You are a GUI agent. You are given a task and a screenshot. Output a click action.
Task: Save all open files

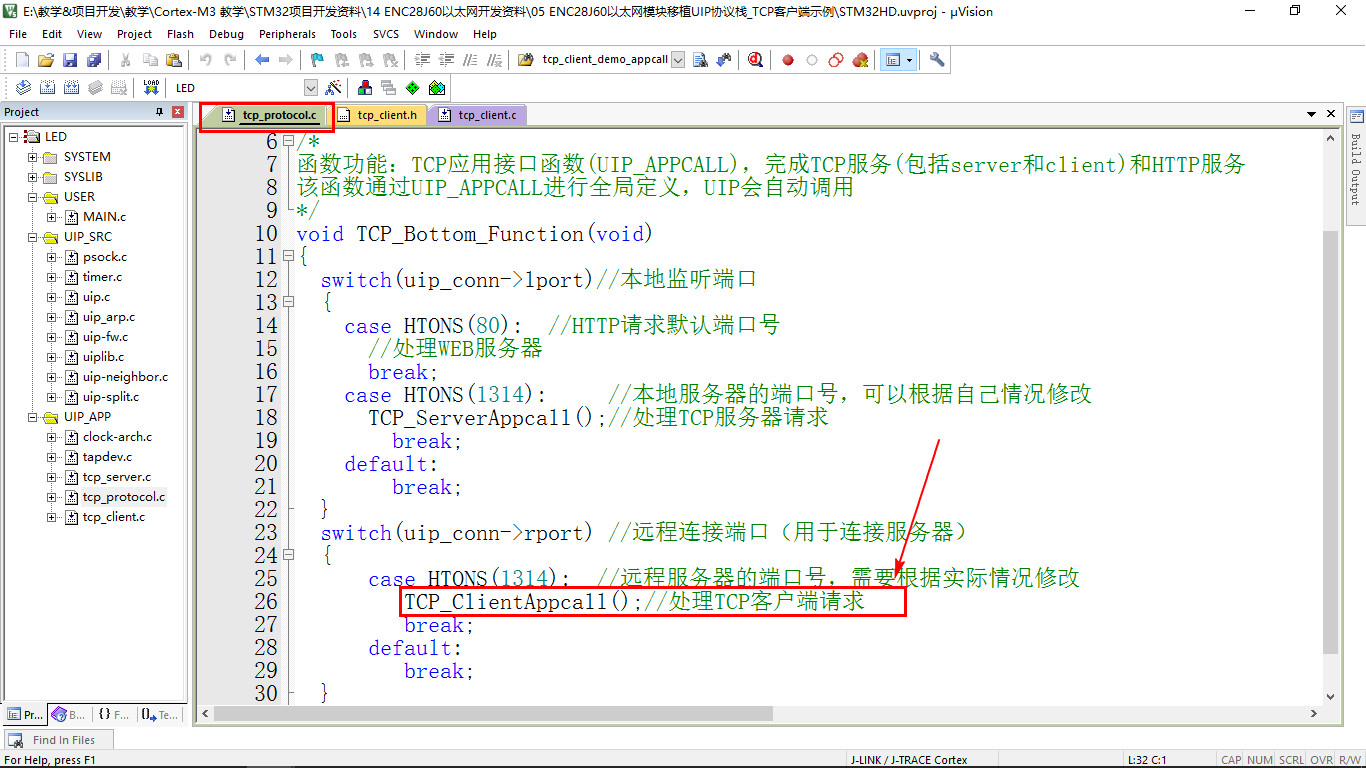pos(93,59)
